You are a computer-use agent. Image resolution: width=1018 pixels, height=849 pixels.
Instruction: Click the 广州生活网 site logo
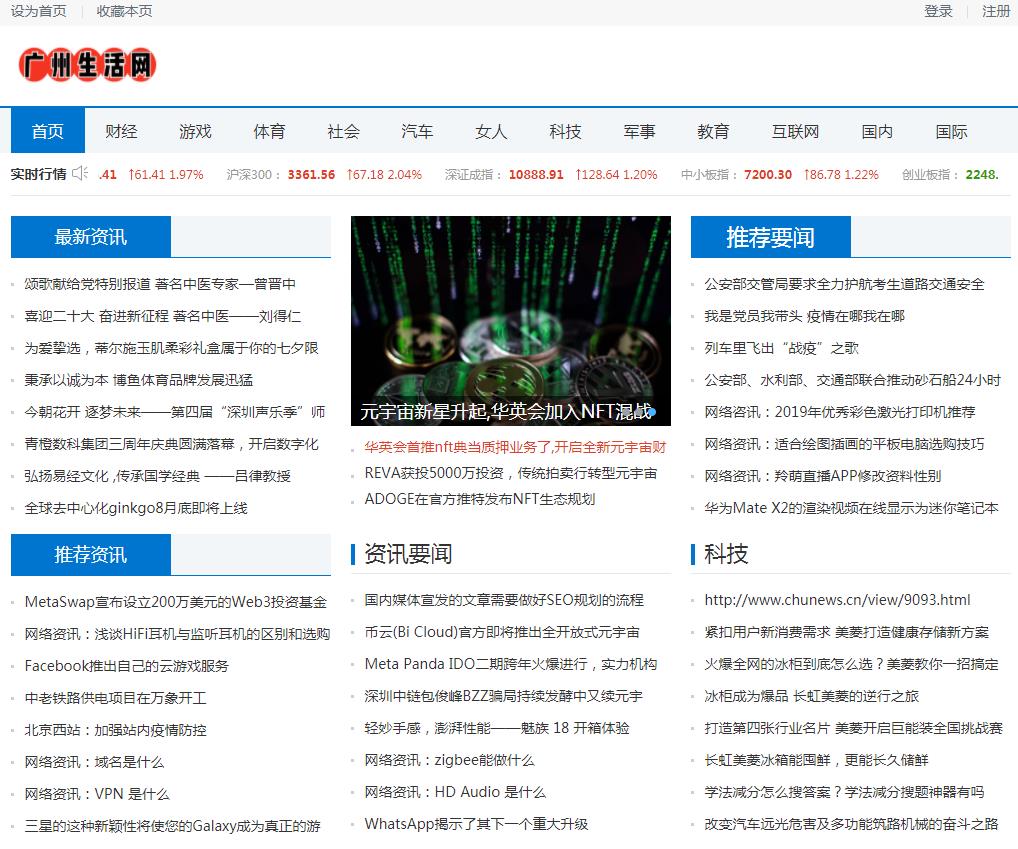(x=88, y=65)
